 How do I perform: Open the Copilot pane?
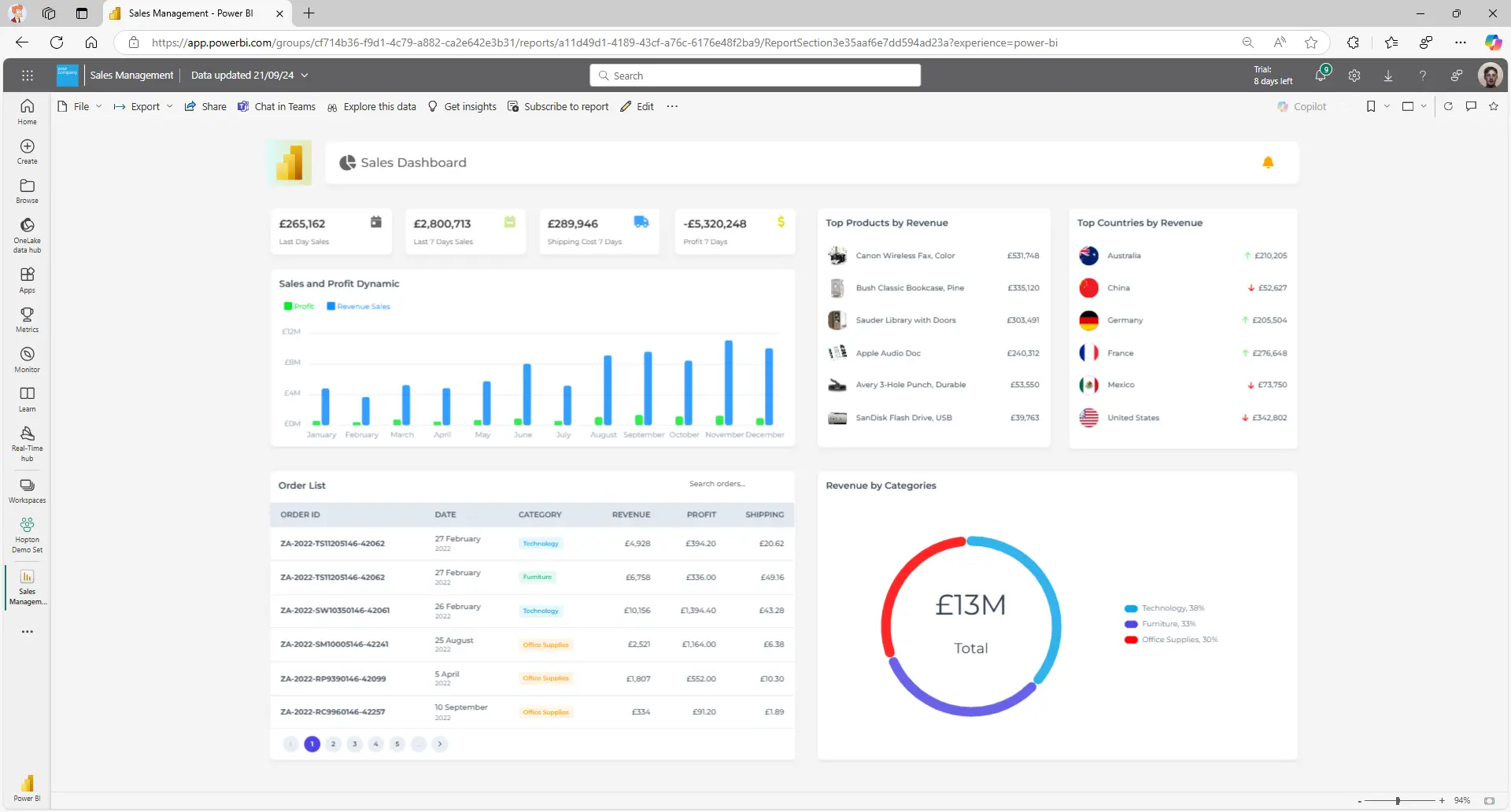point(1302,106)
